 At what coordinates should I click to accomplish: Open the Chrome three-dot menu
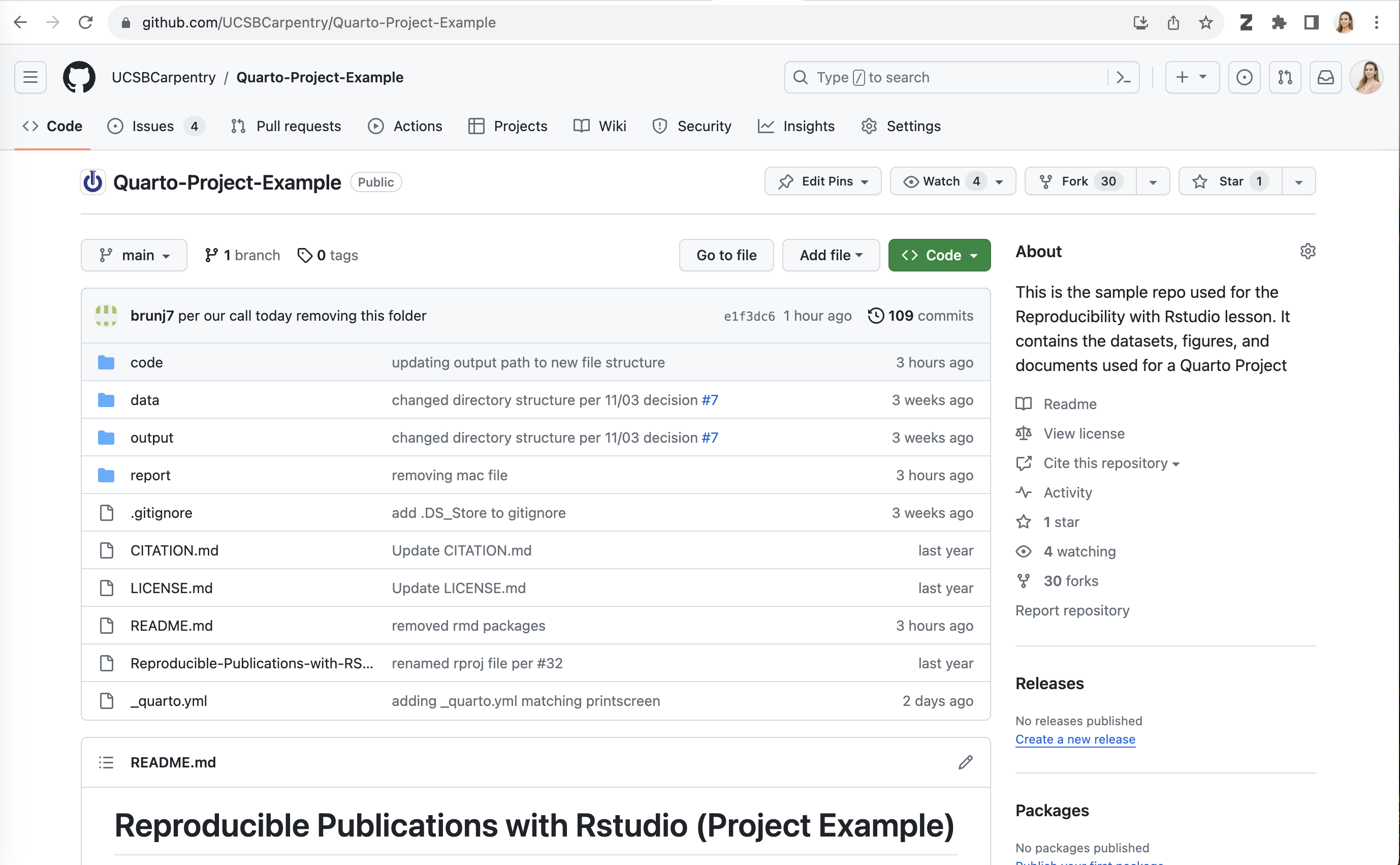(1377, 22)
